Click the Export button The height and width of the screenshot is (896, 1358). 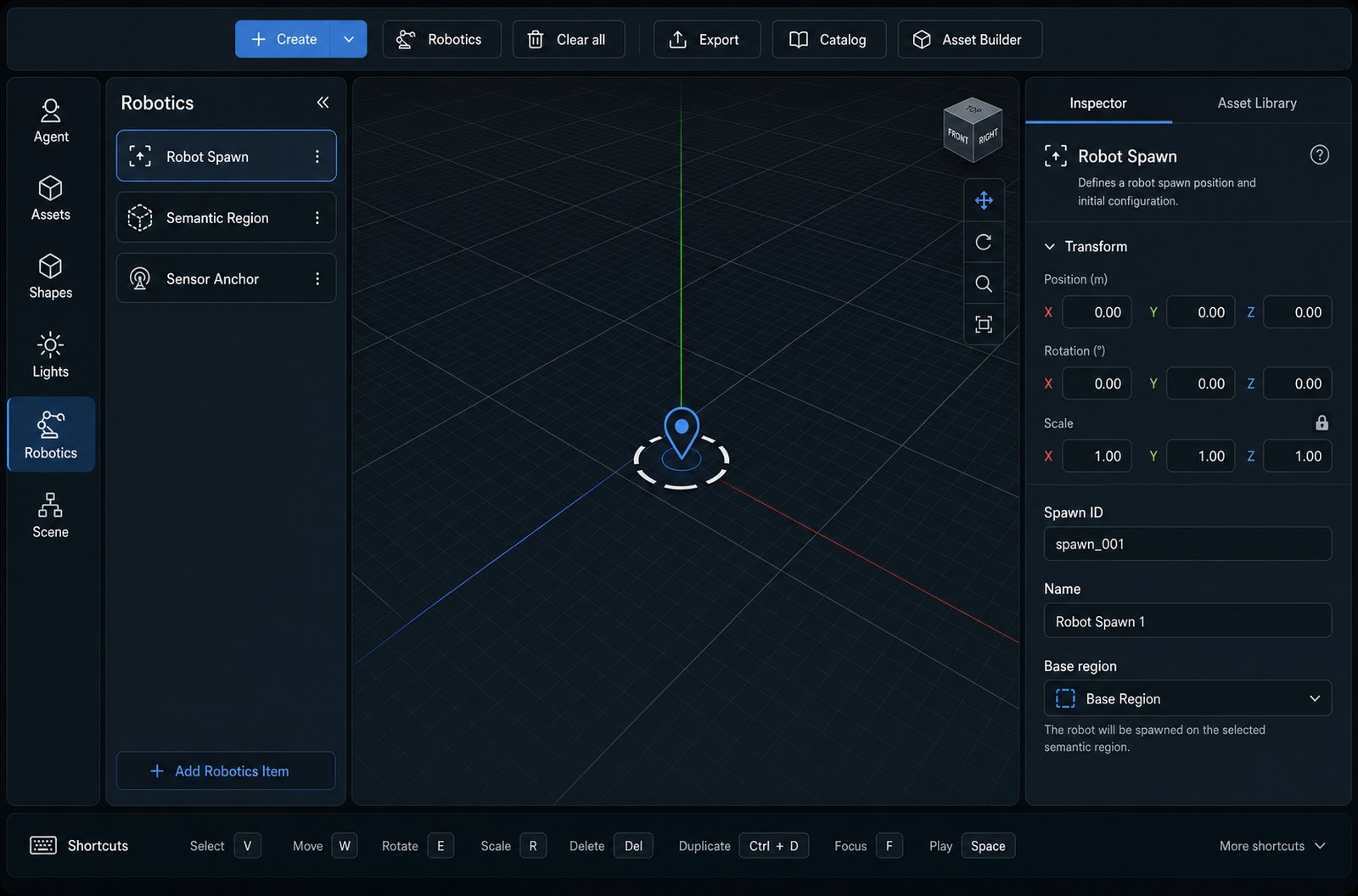[x=707, y=39]
